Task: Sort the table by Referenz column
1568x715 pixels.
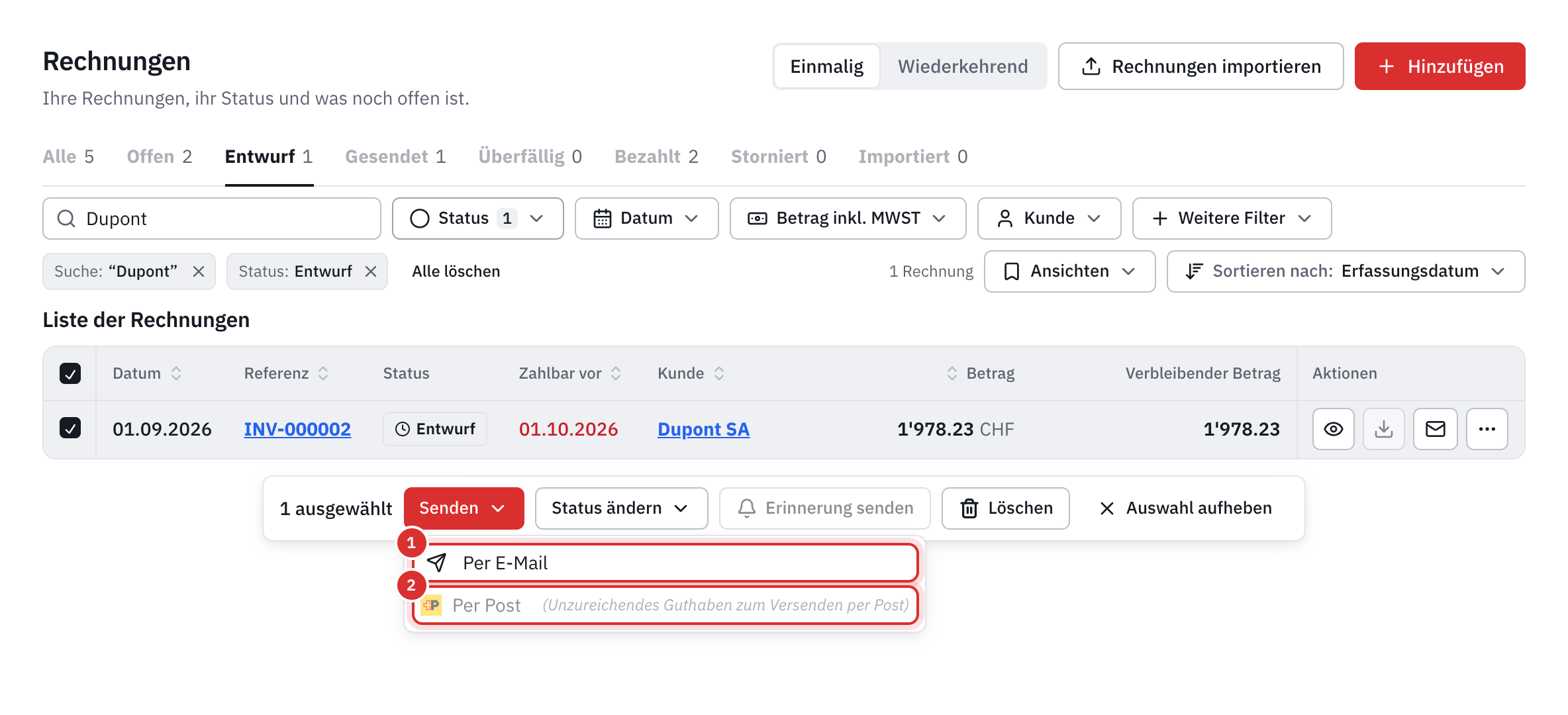Action: tap(323, 373)
